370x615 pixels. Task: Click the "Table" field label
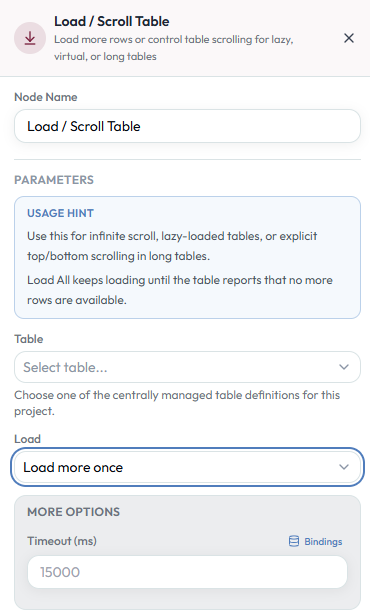tap(29, 339)
